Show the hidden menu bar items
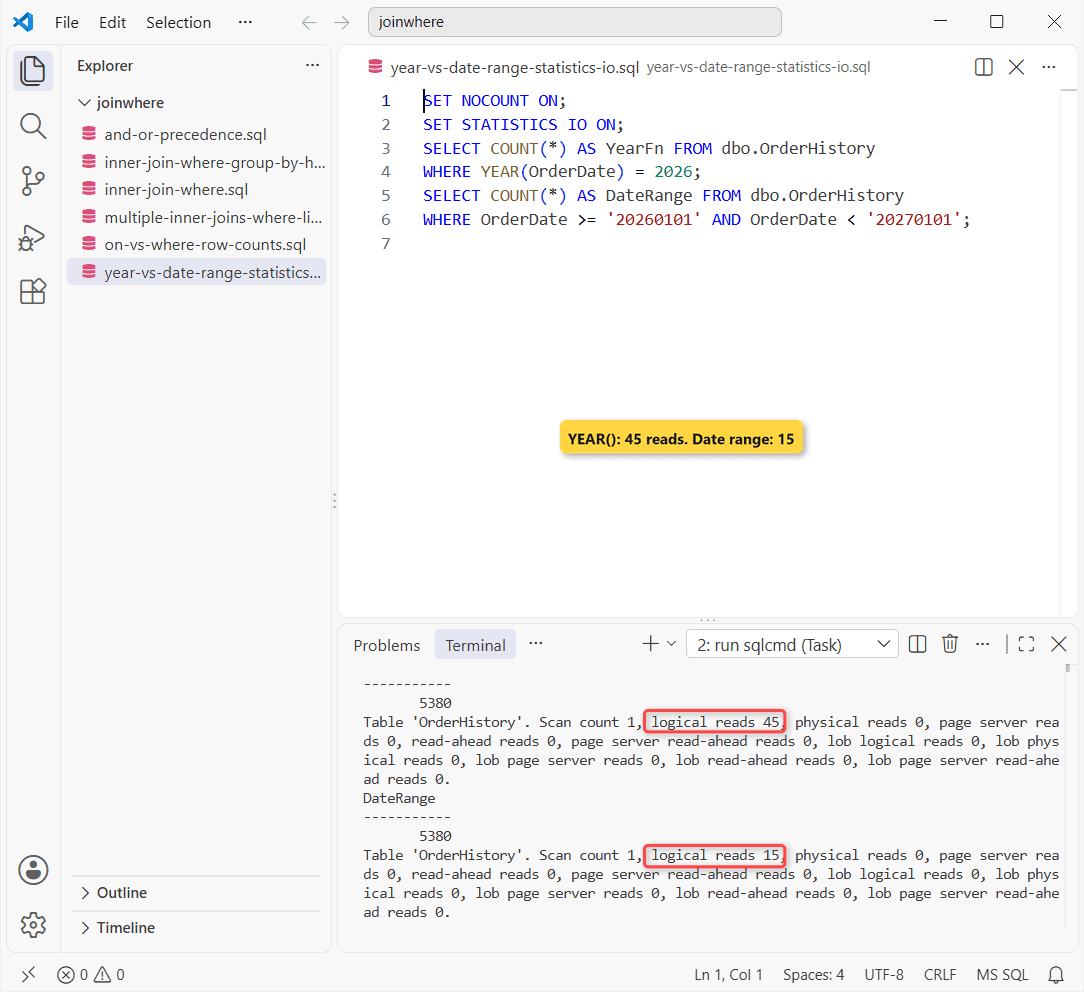The height and width of the screenshot is (992, 1084). point(245,23)
